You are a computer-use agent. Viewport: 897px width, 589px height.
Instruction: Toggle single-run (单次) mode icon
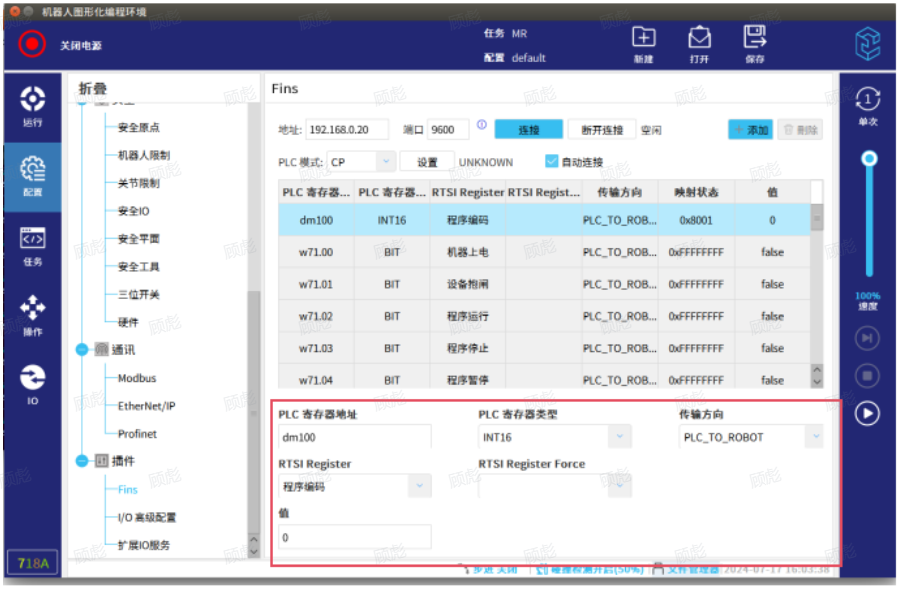867,100
